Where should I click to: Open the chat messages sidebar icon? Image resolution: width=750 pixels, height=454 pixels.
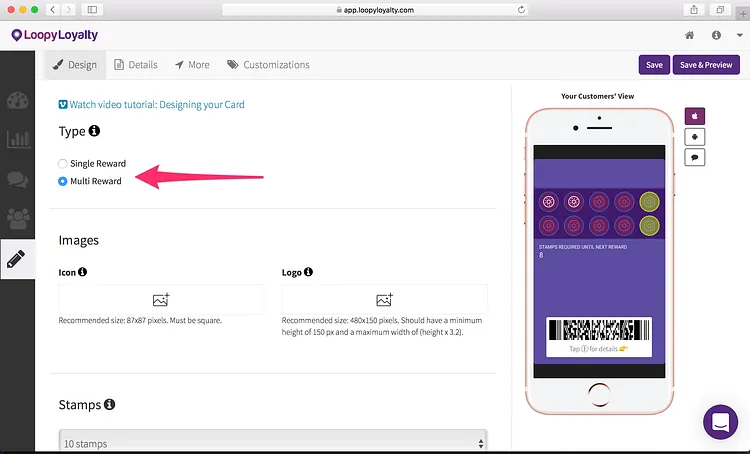pos(18,179)
